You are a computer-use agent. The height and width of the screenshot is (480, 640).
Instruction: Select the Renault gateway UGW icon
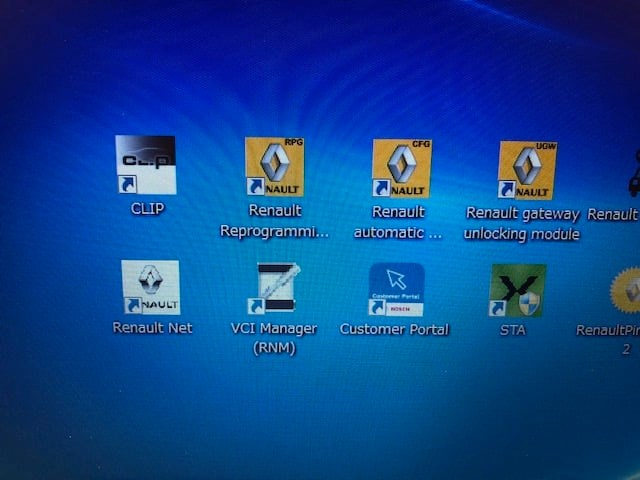pyautogui.click(x=527, y=169)
